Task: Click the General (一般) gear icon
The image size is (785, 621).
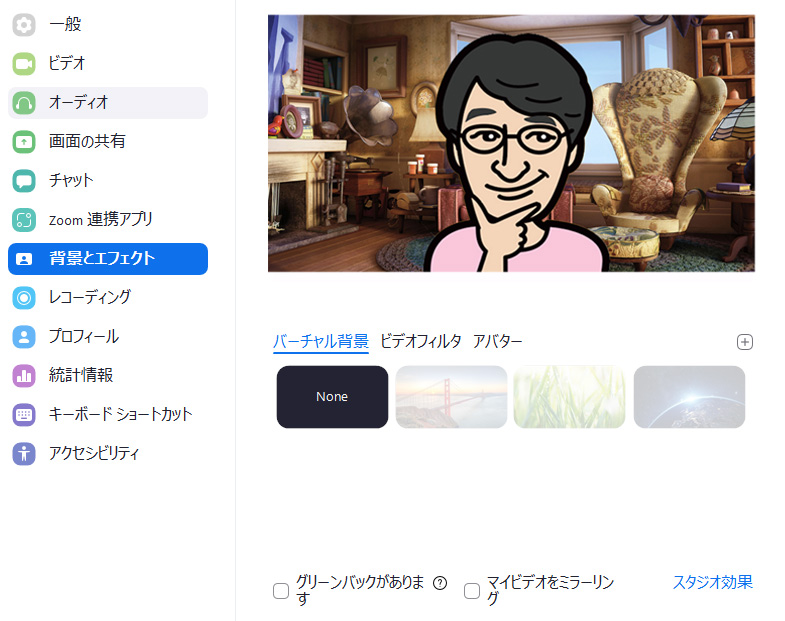Action: point(24,25)
